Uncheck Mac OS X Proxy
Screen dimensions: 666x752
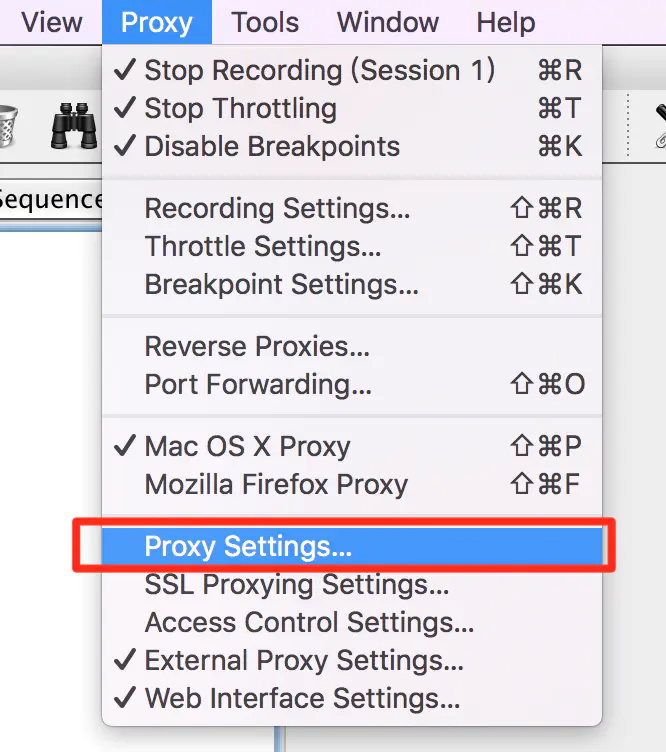[x=352, y=446]
